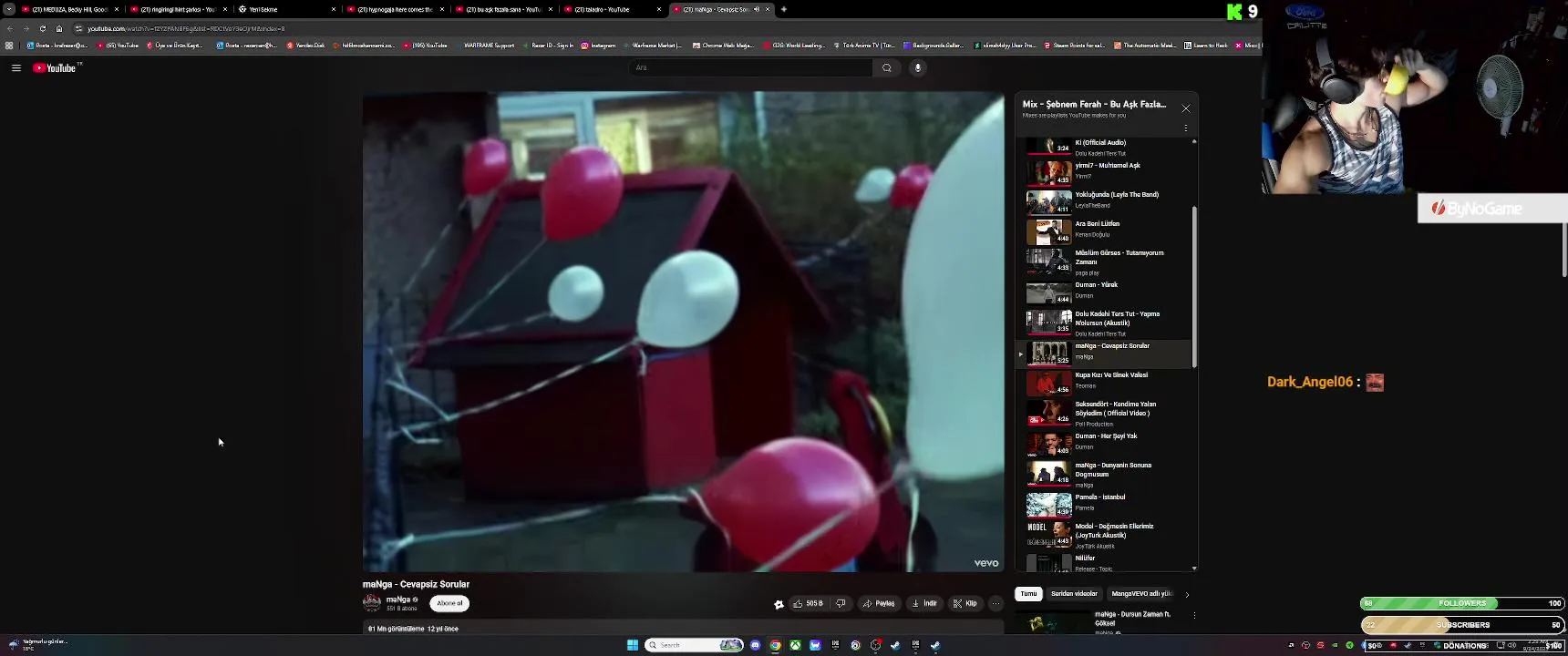
Task: Download the video with İndir
Action: tap(924, 603)
